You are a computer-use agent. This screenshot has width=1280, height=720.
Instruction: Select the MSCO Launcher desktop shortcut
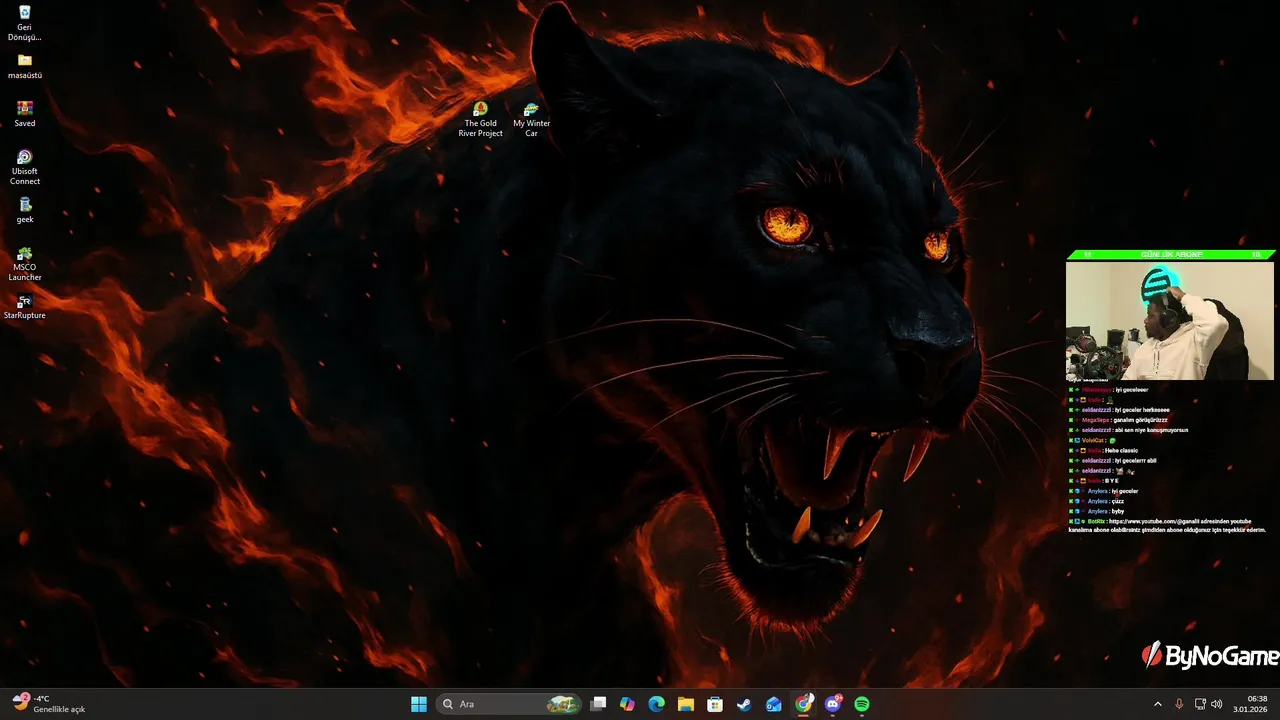tap(25, 264)
